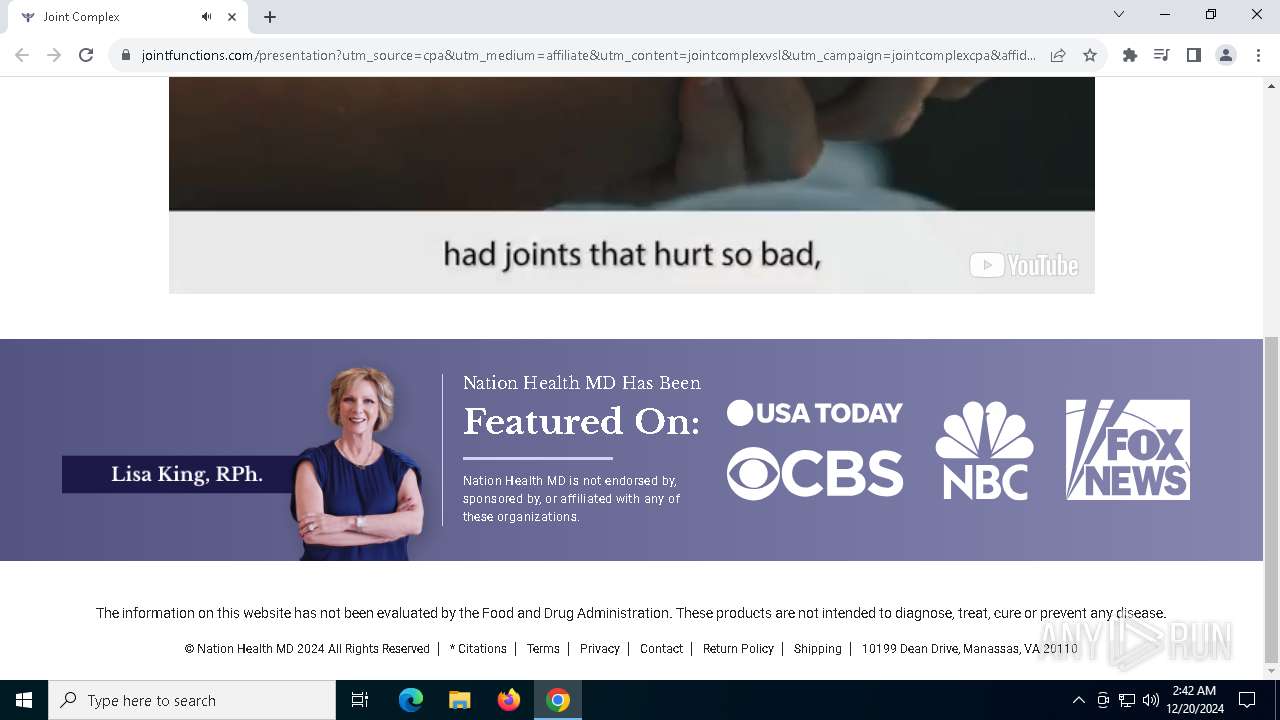Select the jointfunctions.com address bar
The image size is (1280, 720).
coord(588,56)
